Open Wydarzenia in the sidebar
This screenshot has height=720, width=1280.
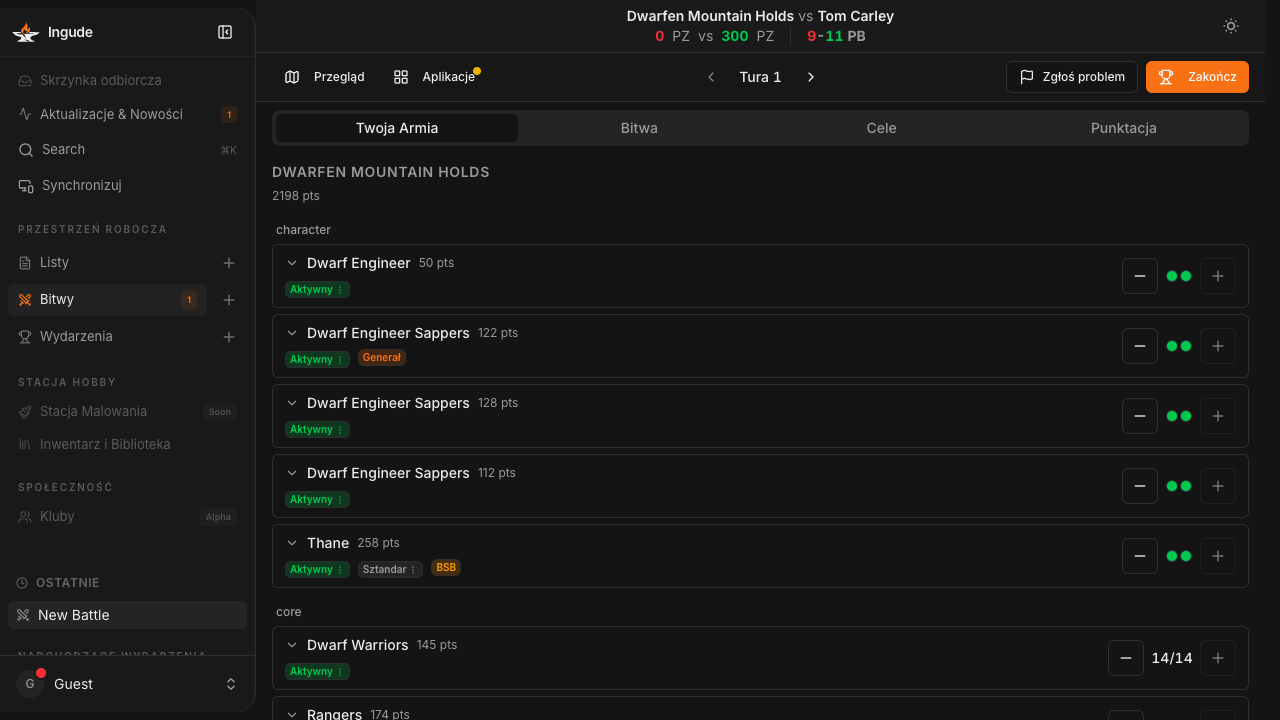pyautogui.click(x=107, y=336)
